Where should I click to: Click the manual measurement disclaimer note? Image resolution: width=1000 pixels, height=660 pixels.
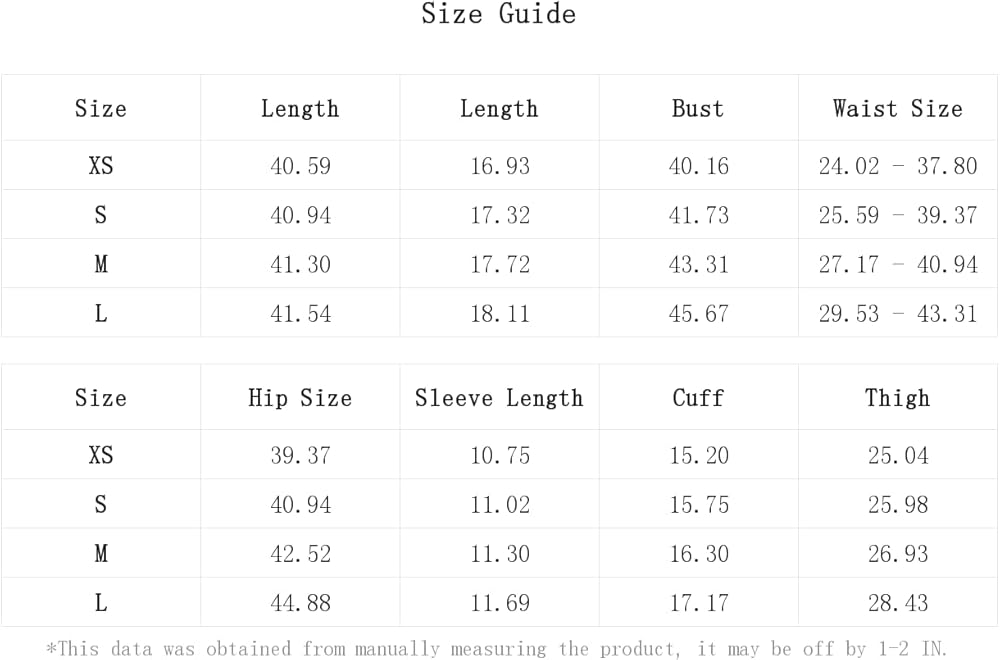pyautogui.click(x=498, y=648)
